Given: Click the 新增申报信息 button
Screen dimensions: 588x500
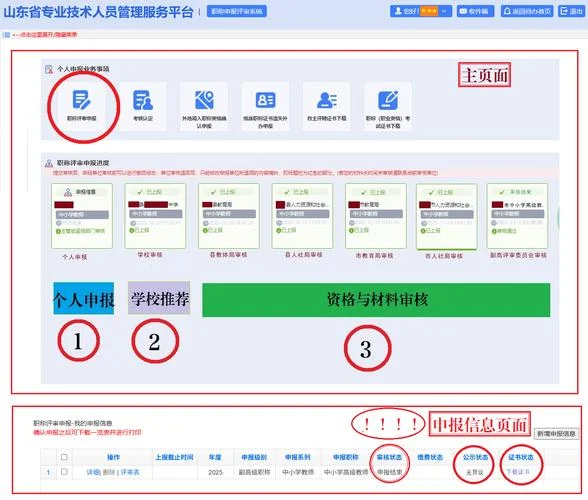Looking at the screenshot, I should (x=556, y=434).
